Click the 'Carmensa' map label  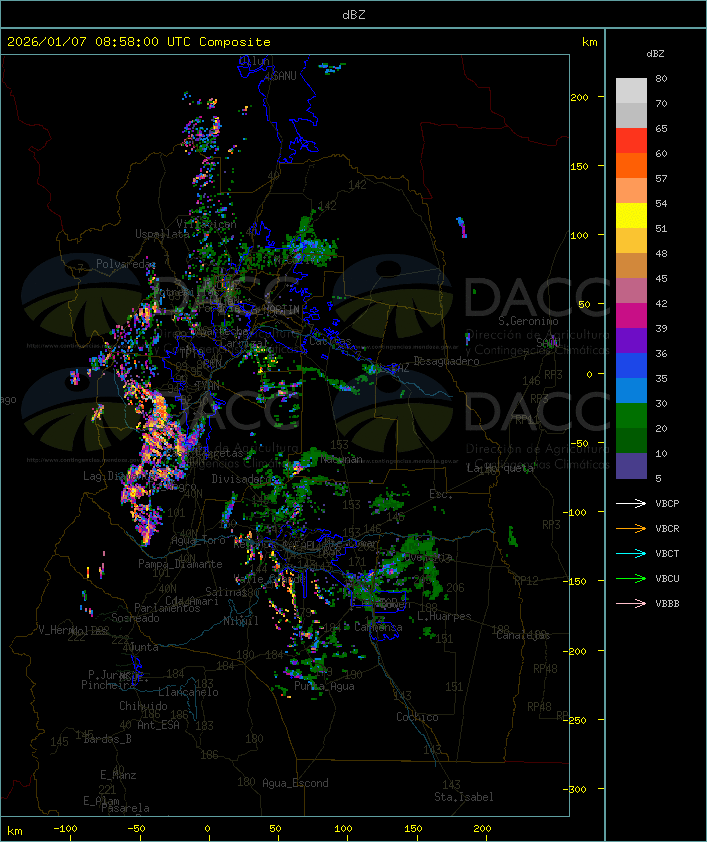pyautogui.click(x=378, y=627)
